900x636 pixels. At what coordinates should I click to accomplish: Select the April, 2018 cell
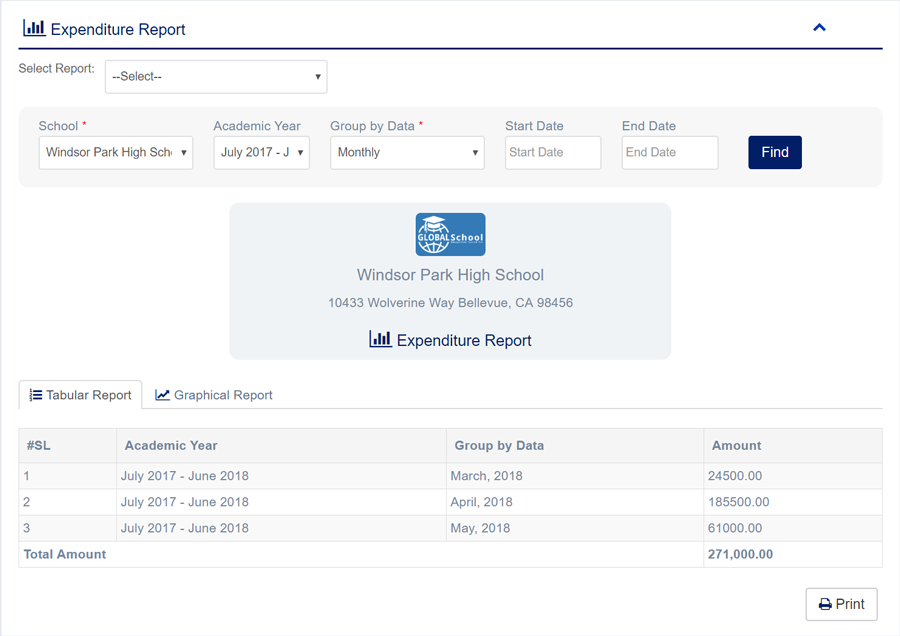tap(575, 502)
